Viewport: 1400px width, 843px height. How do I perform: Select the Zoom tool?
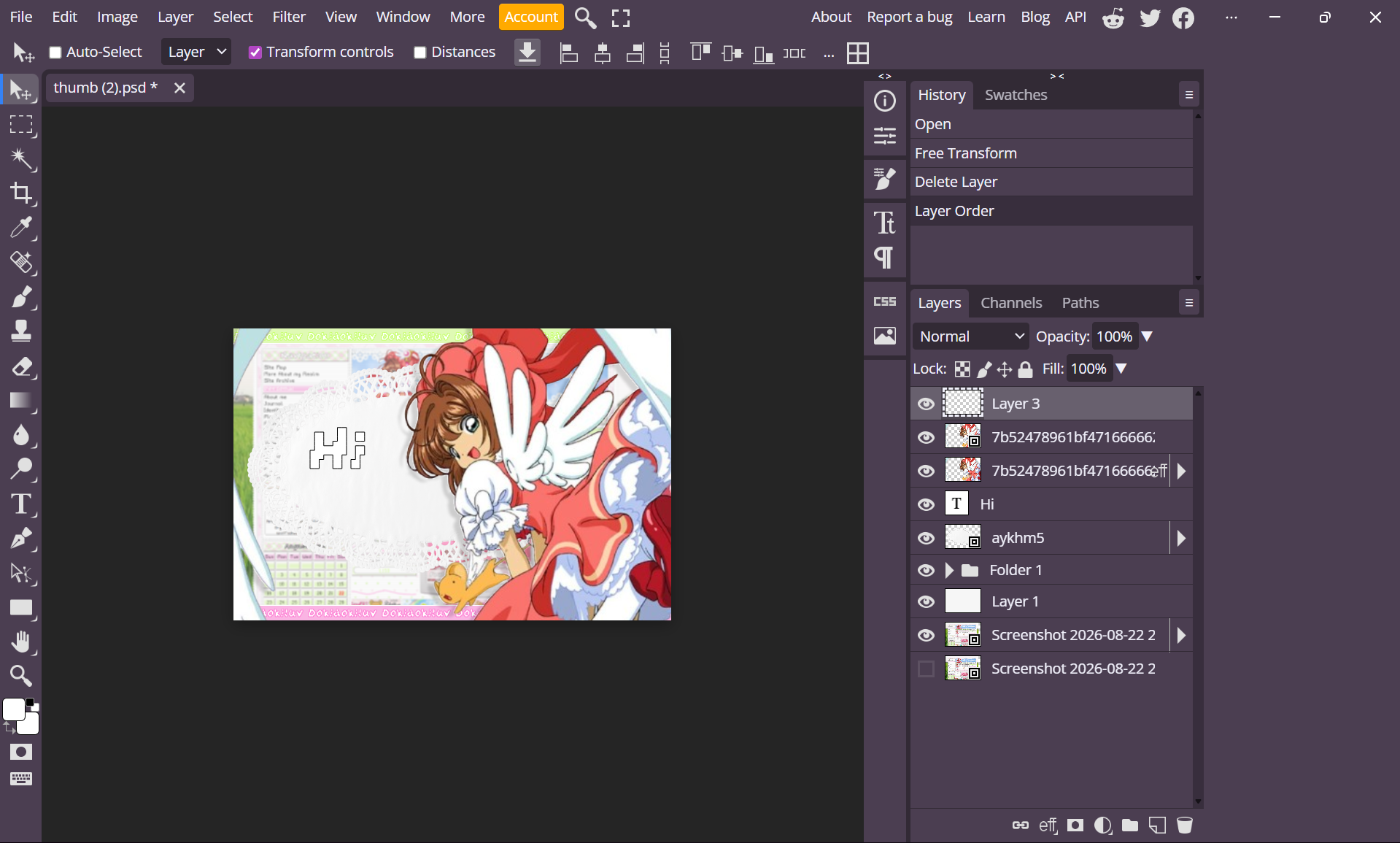click(21, 676)
